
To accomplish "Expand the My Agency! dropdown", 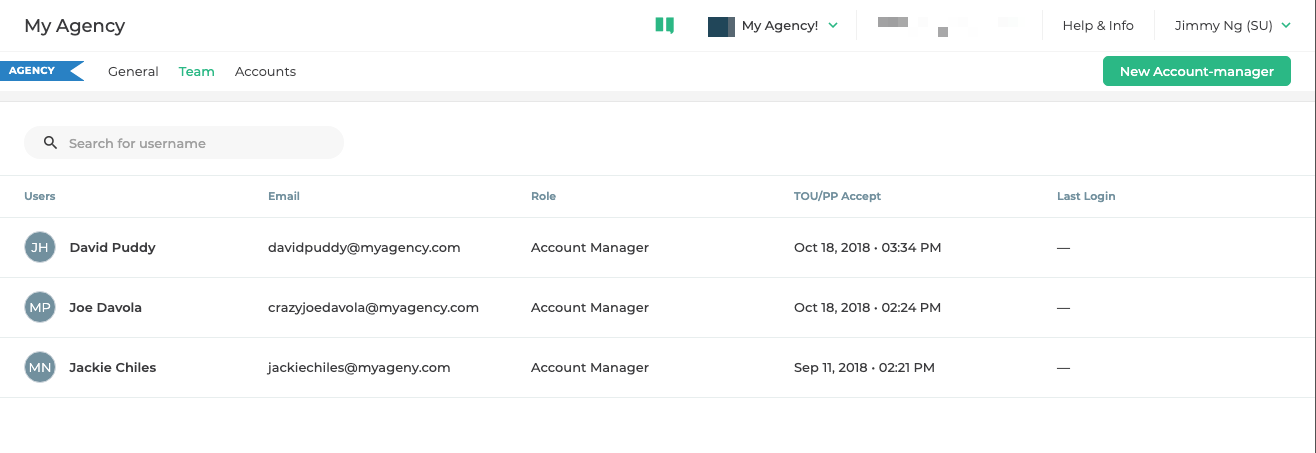I will click(788, 26).
